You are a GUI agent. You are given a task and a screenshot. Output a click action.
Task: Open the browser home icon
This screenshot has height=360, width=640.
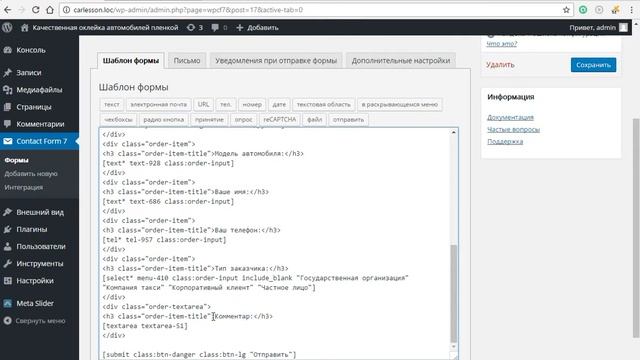tap(50, 10)
